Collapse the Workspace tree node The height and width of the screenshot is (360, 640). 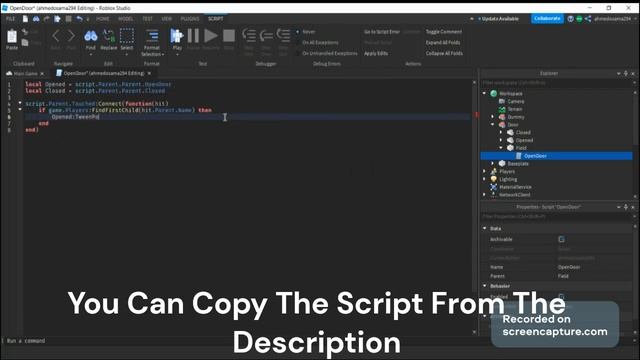(x=484, y=93)
